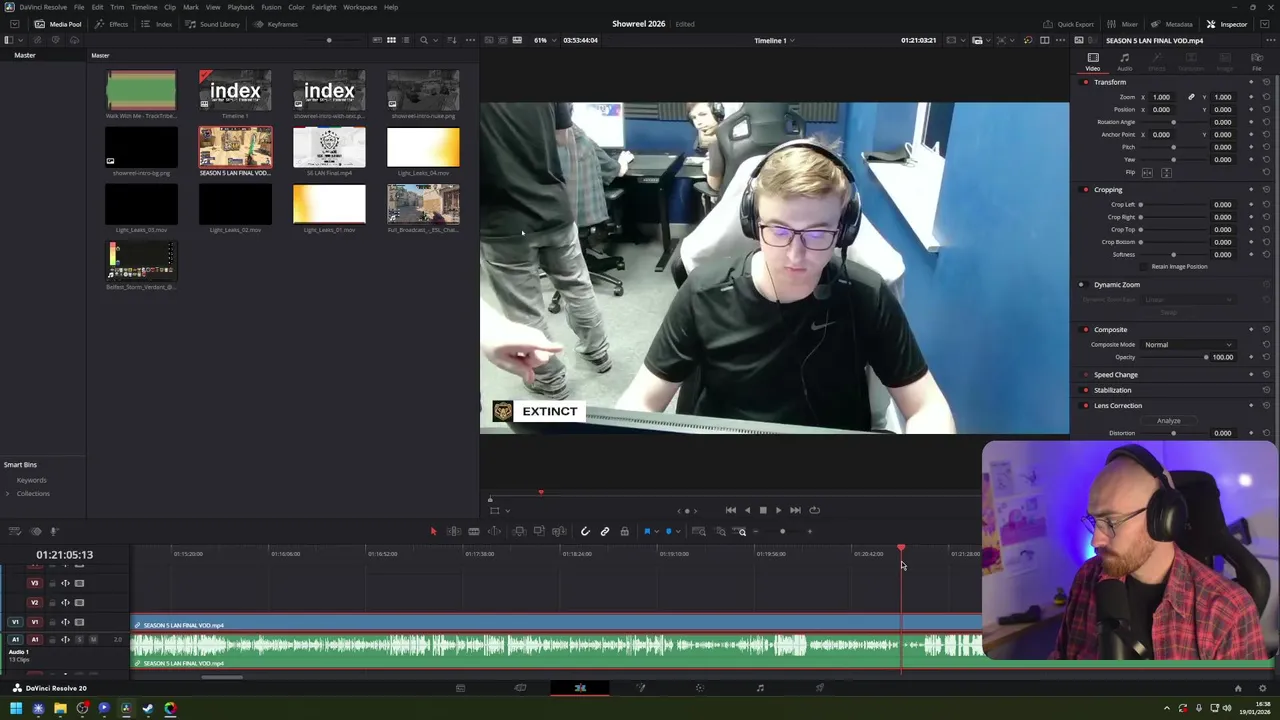Expand the Stabilization section

coord(1112,390)
